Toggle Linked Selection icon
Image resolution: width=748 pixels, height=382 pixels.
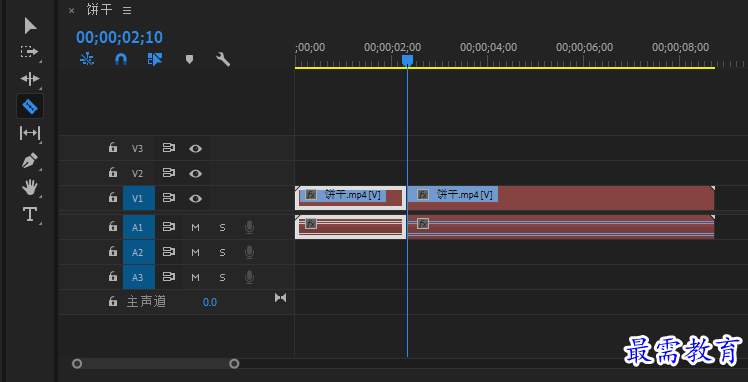(x=155, y=59)
